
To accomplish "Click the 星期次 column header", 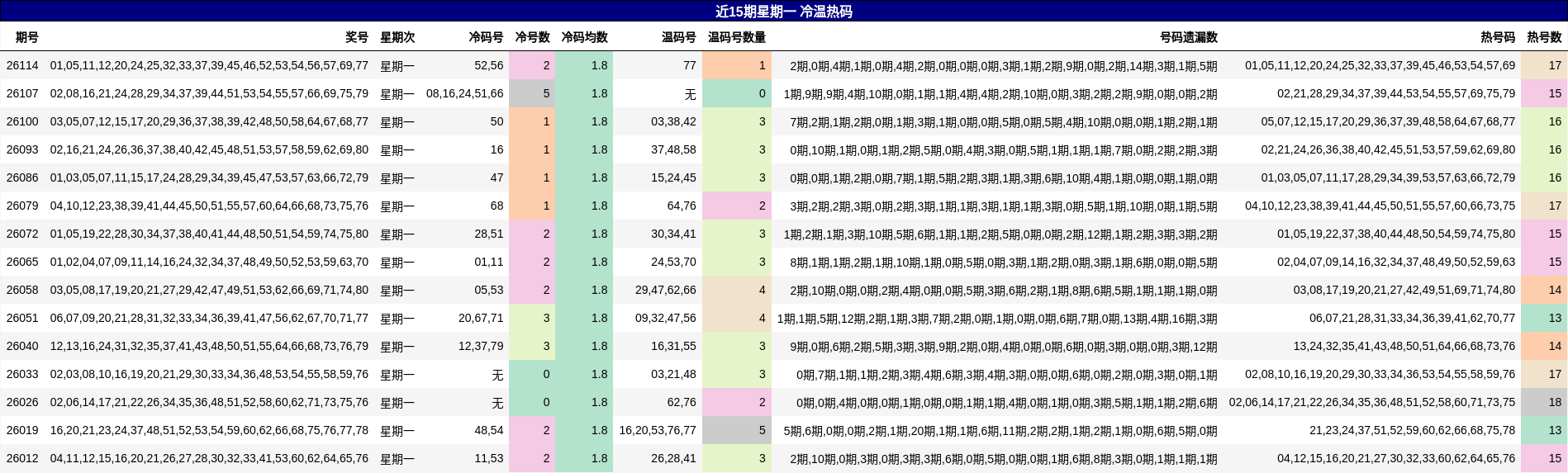I will click(x=397, y=37).
